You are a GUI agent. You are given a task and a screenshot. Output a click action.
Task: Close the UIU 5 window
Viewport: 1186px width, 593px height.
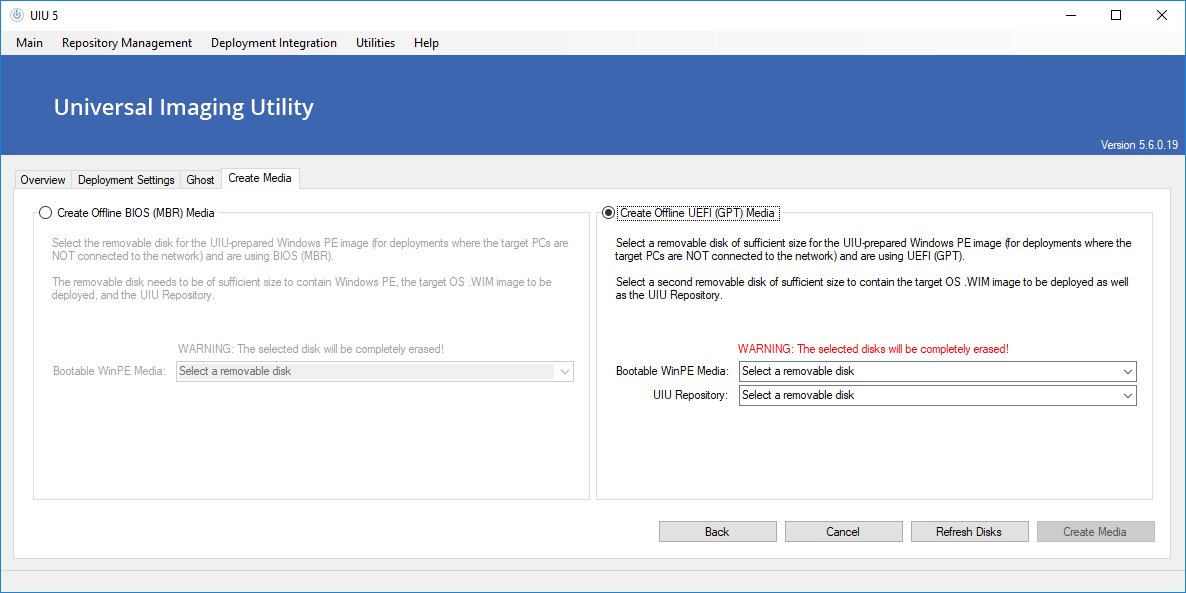tap(1162, 15)
